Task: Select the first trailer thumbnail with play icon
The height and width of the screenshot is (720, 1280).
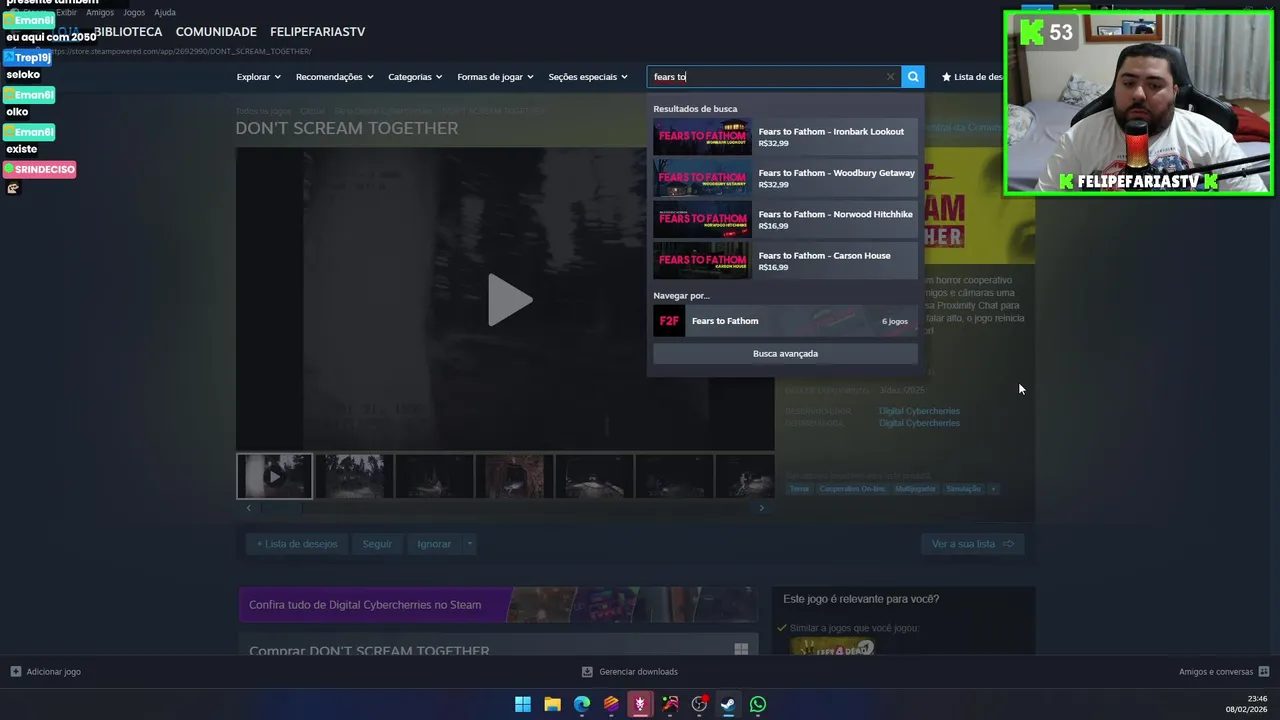Action: coord(274,476)
